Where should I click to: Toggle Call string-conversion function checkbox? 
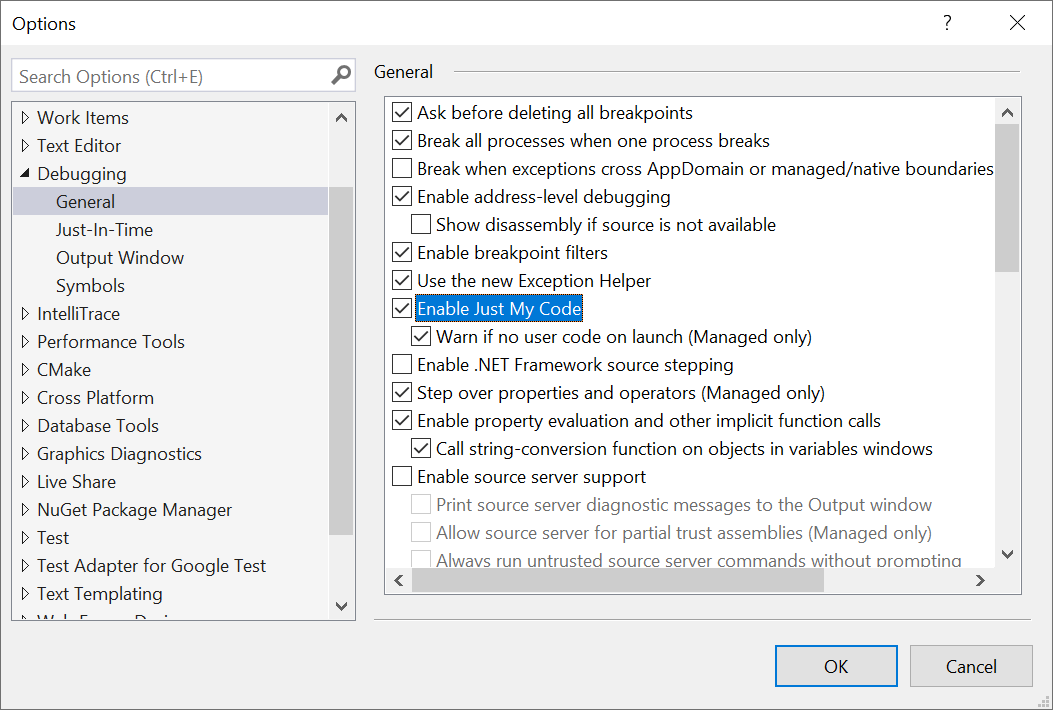point(421,448)
